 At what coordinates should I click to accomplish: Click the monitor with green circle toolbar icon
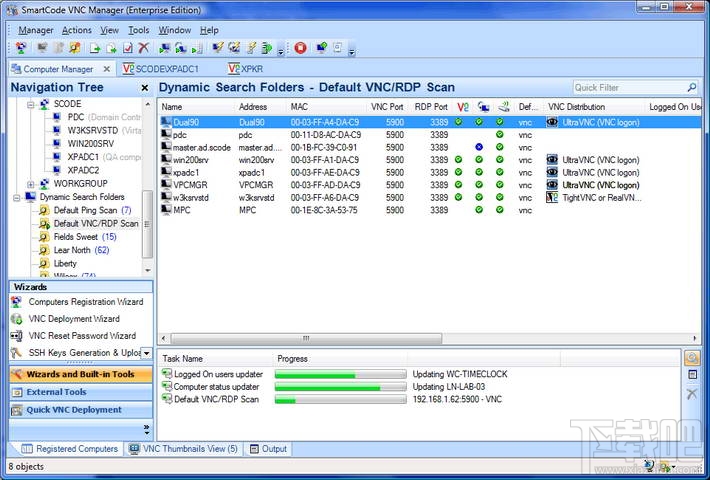pyautogui.click(x=321, y=48)
